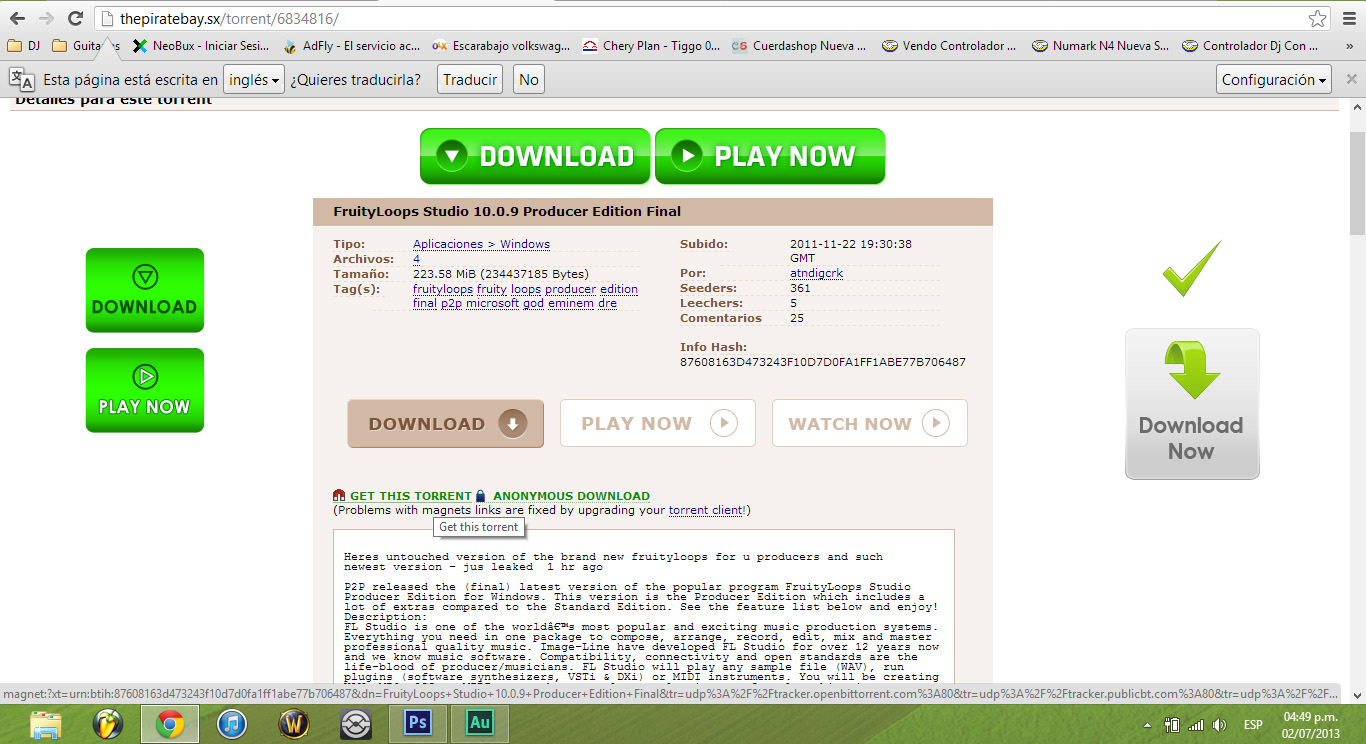
Task: Click the outlined WATCH NOW button
Action: [870, 423]
